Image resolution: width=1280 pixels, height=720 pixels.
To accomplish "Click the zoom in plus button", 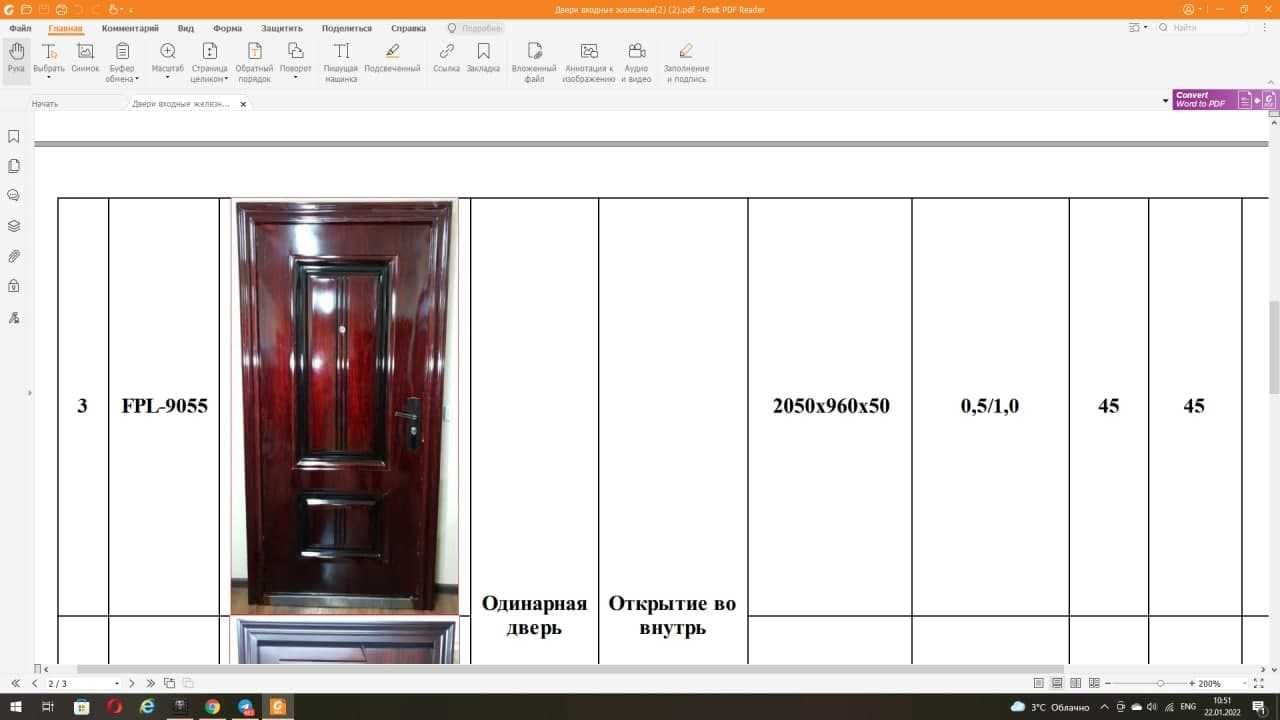I will click(1192, 683).
